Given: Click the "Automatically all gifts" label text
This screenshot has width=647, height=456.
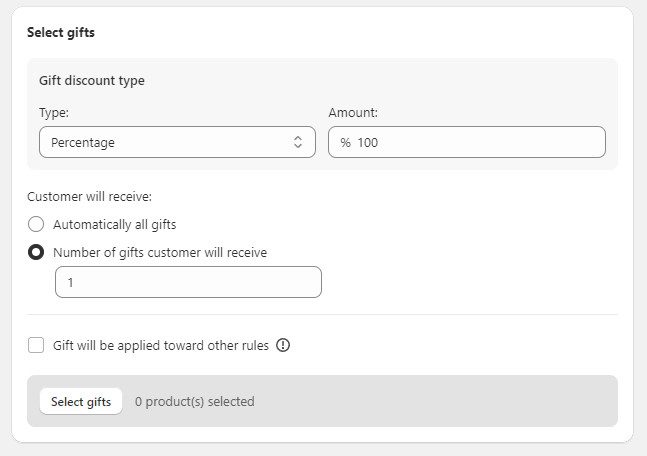Looking at the screenshot, I should [114, 224].
